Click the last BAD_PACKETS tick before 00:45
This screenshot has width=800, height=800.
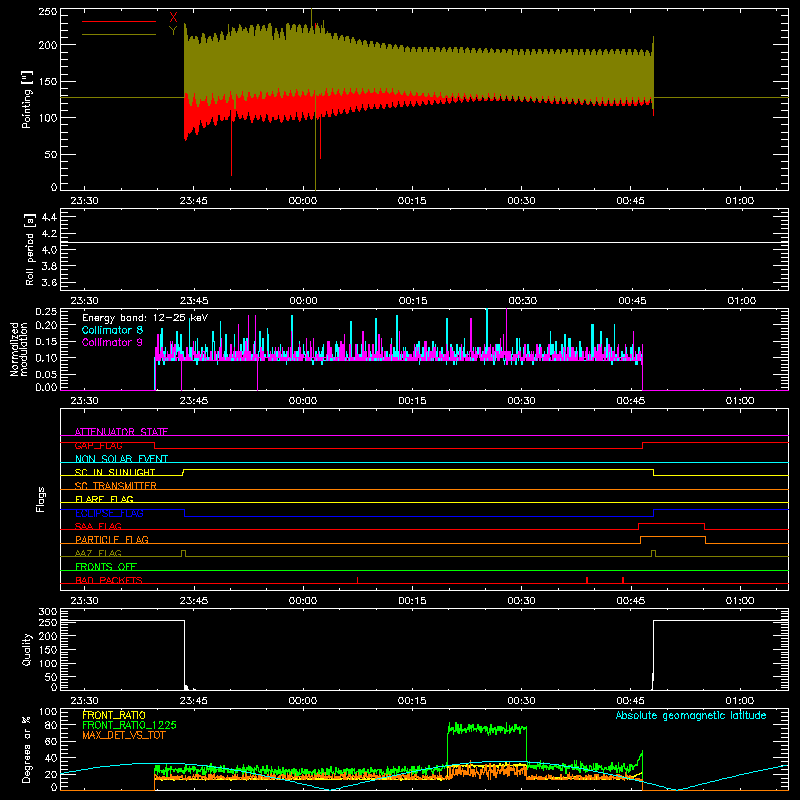tap(623, 580)
